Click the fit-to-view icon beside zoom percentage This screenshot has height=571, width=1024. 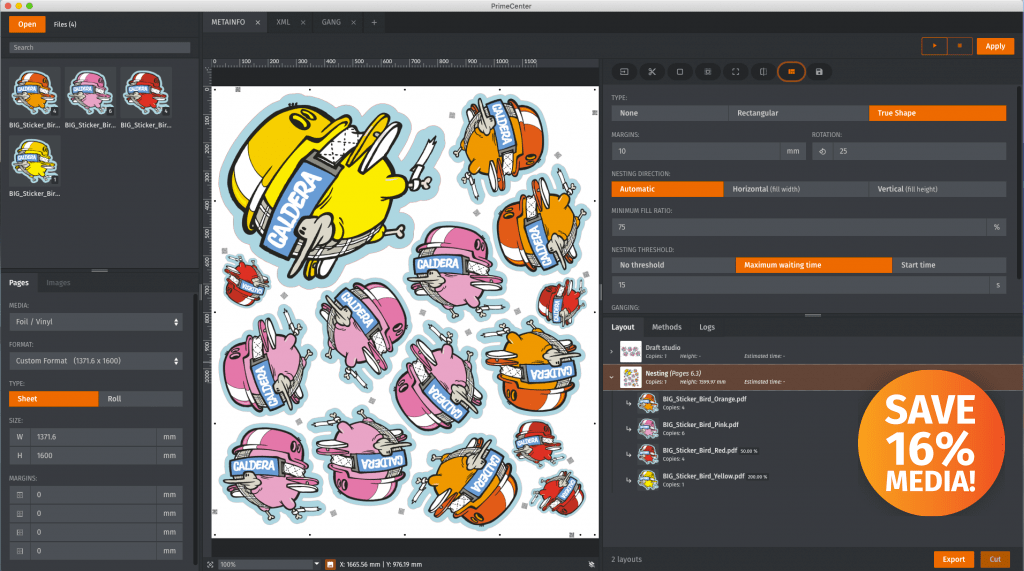click(x=210, y=564)
